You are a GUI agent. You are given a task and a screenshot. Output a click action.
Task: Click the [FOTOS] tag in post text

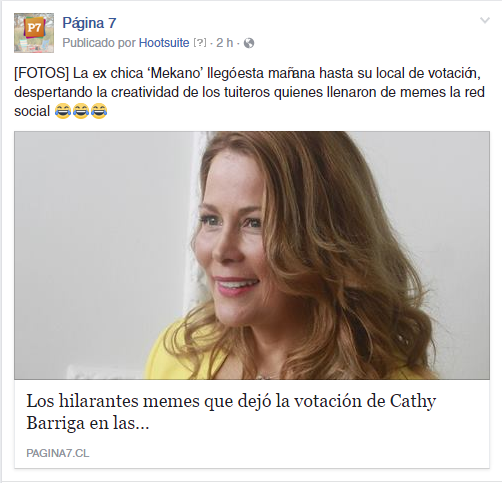pos(41,73)
